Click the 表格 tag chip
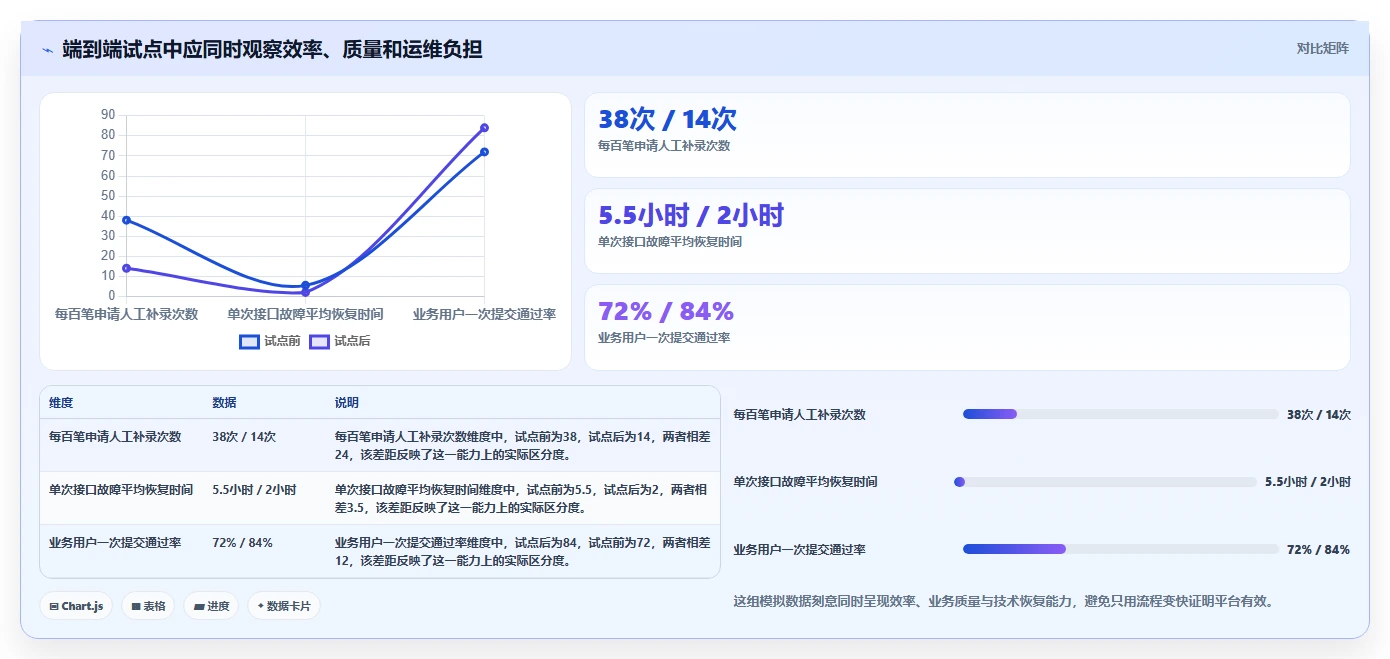The height and width of the screenshot is (659, 1390). (148, 606)
